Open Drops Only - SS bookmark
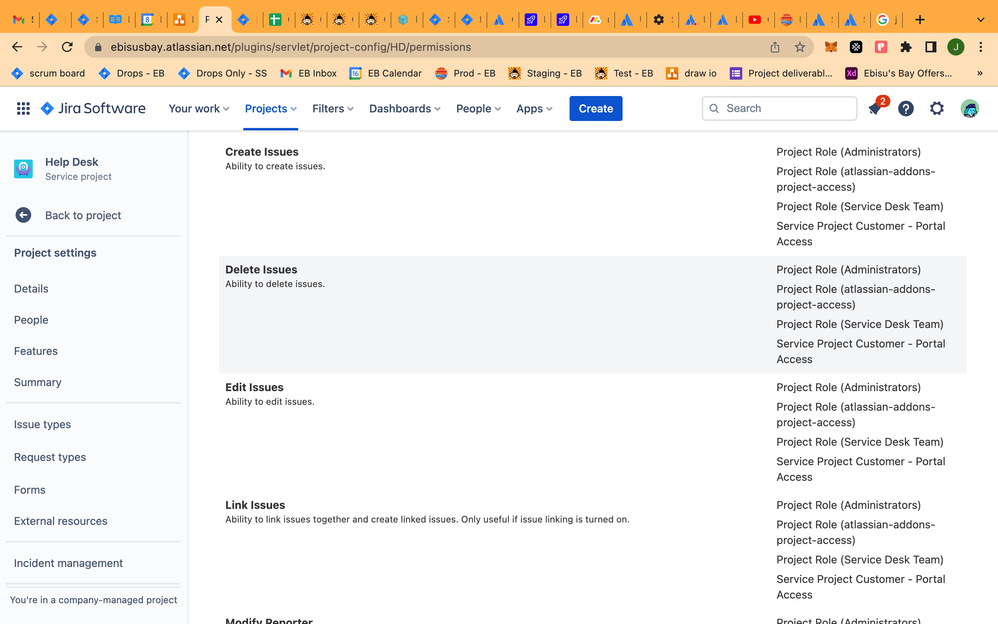Screen dimensions: 998x624 pos(223,73)
